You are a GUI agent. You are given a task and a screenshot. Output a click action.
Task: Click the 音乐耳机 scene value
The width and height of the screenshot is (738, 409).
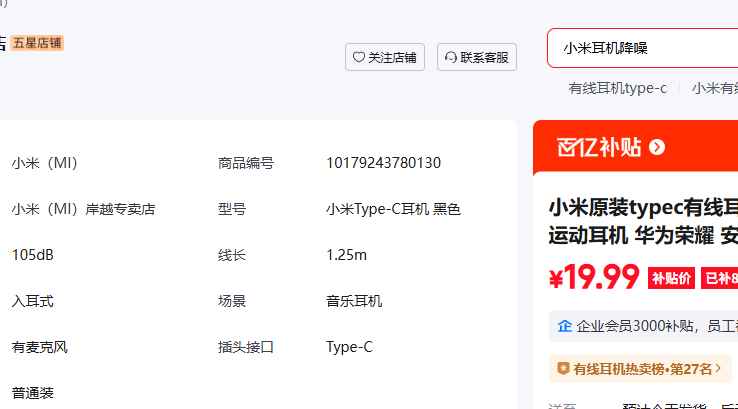click(354, 301)
